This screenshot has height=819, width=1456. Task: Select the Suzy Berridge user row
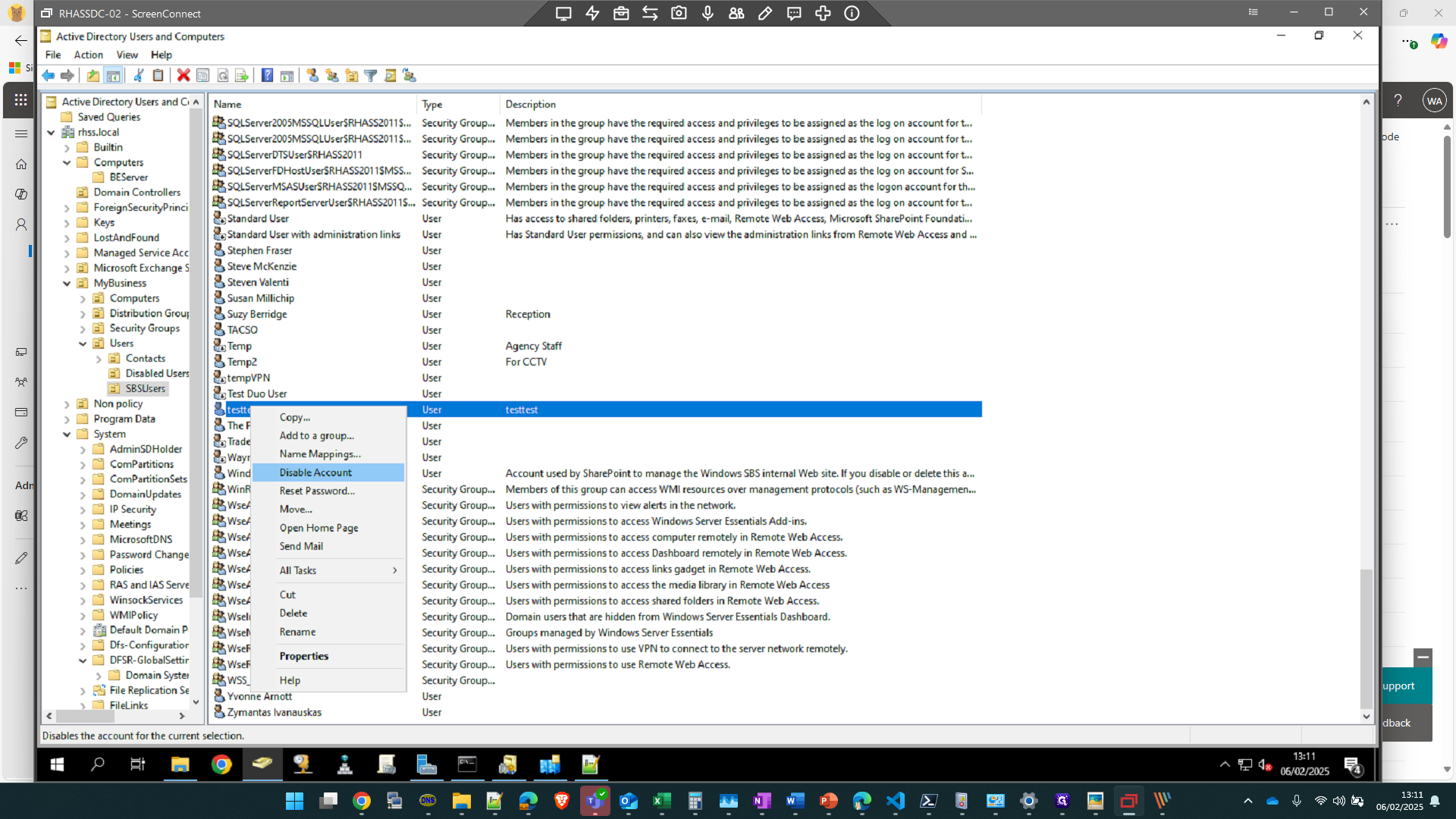[x=596, y=314]
